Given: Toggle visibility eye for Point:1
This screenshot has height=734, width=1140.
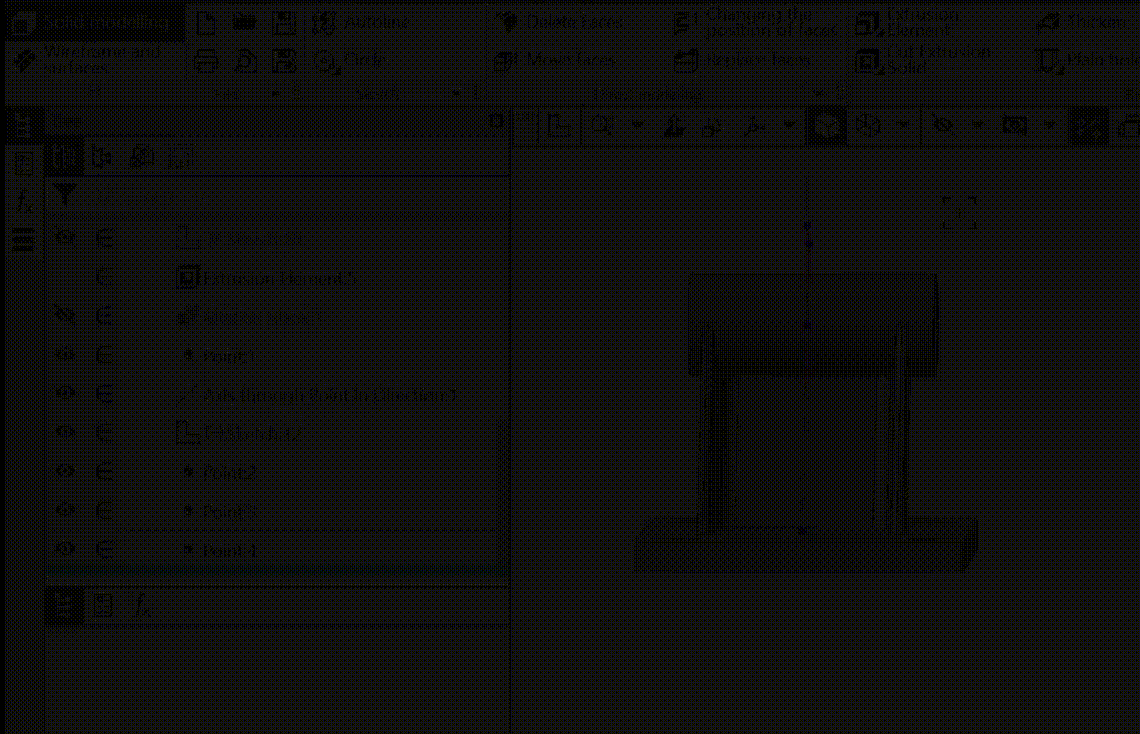Looking at the screenshot, I should tap(66, 355).
